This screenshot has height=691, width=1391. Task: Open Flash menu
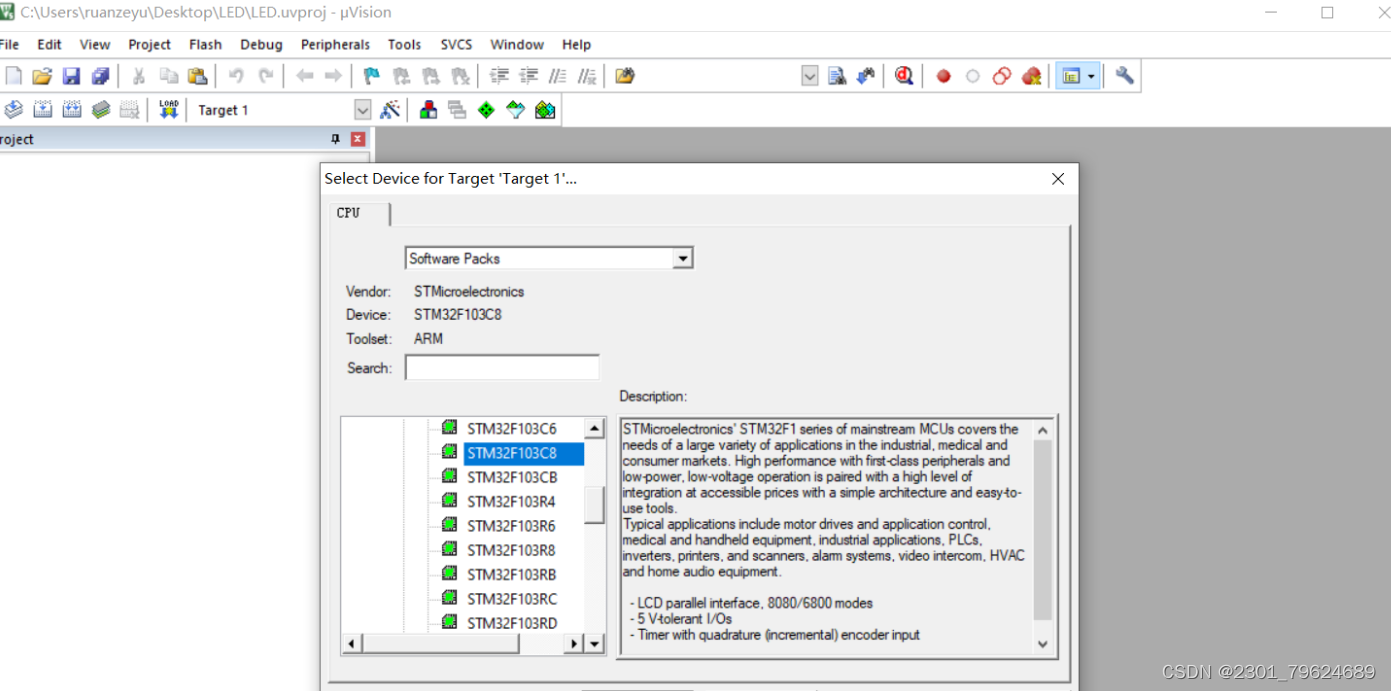(x=205, y=44)
